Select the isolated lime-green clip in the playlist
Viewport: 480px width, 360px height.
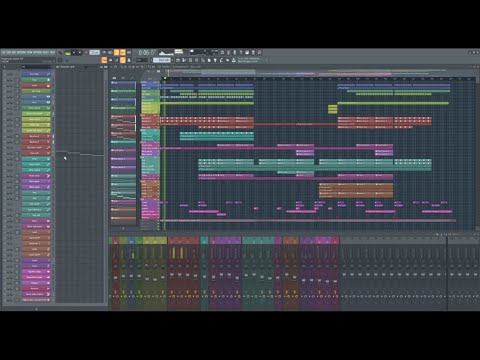(333, 109)
